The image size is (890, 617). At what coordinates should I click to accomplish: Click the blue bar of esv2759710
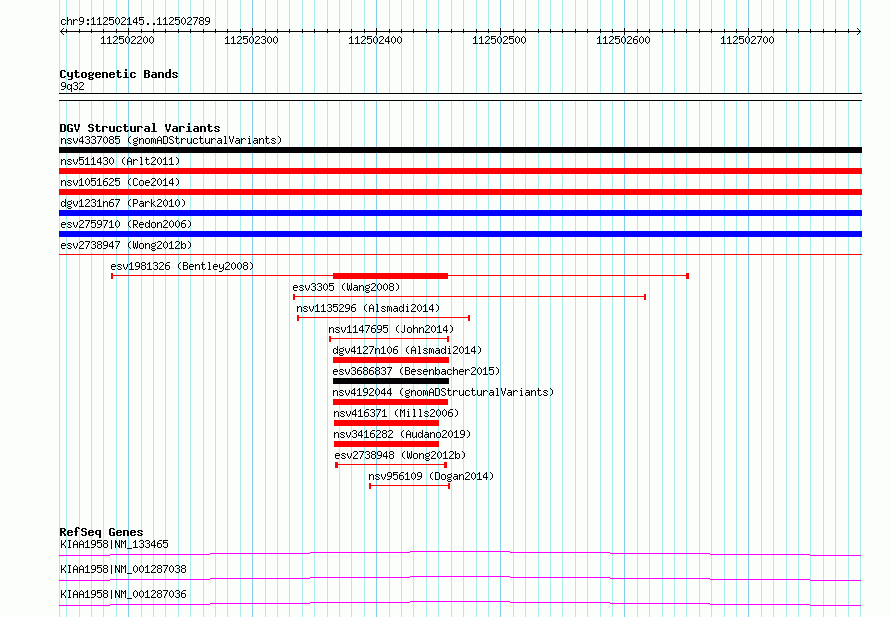460,234
